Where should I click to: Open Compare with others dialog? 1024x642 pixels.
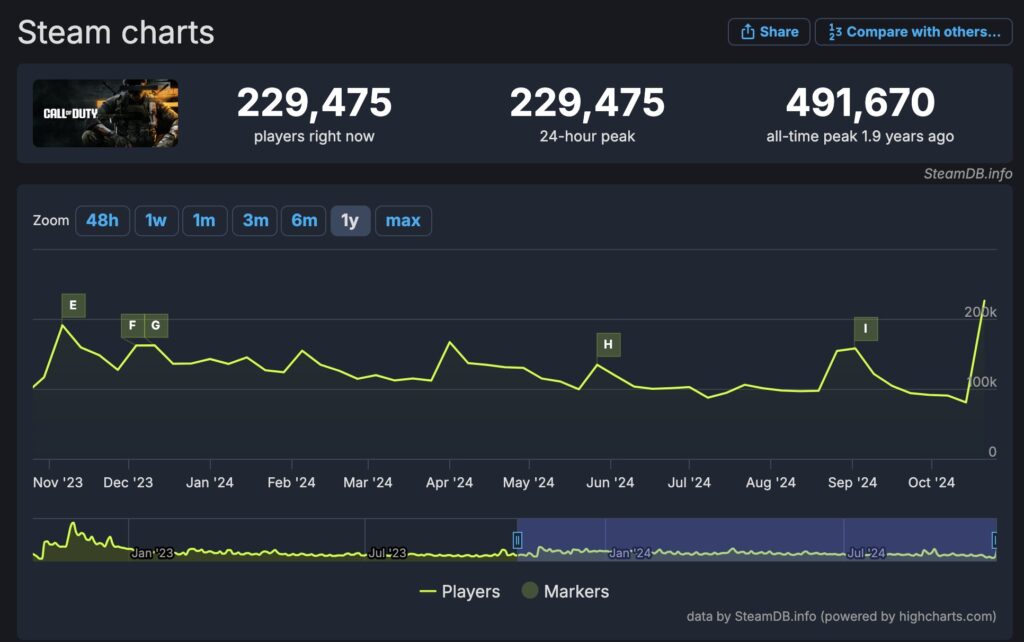pyautogui.click(x=913, y=32)
